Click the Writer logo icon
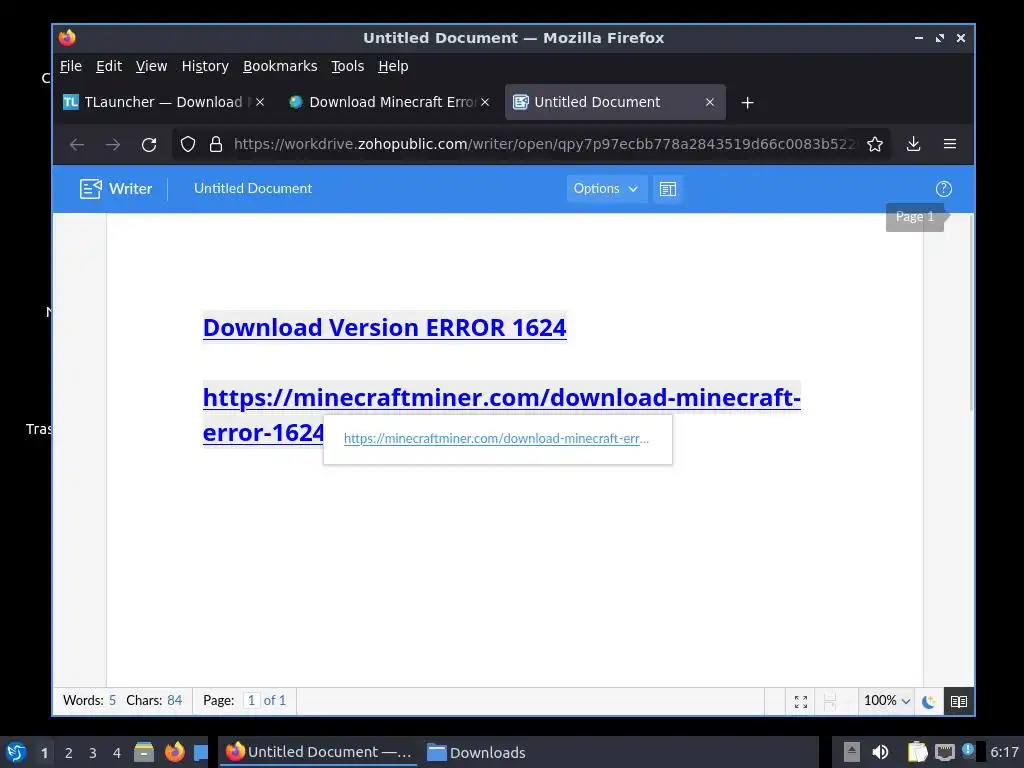This screenshot has height=768, width=1024. coord(90,189)
